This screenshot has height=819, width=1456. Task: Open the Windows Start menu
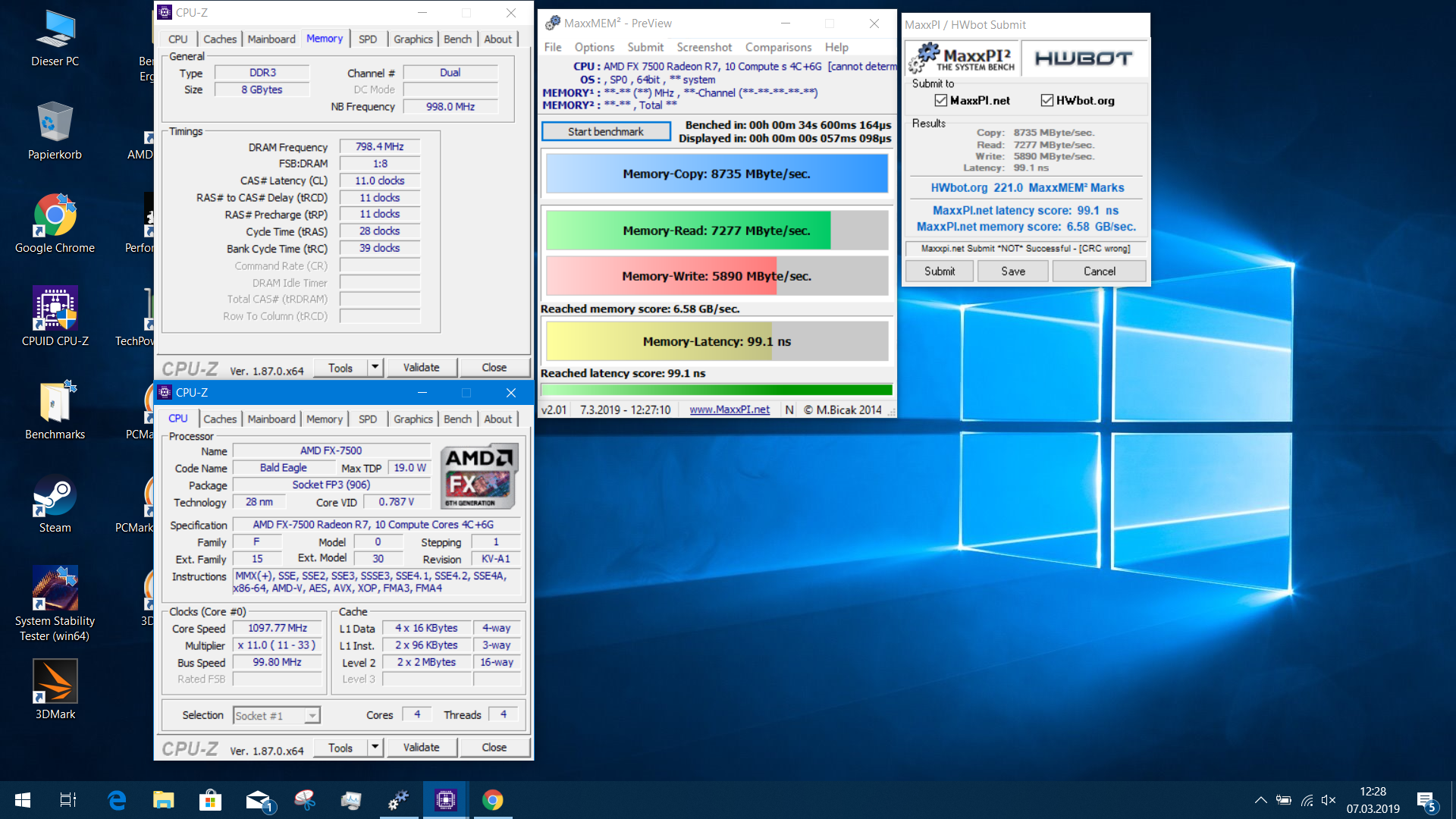point(23,800)
